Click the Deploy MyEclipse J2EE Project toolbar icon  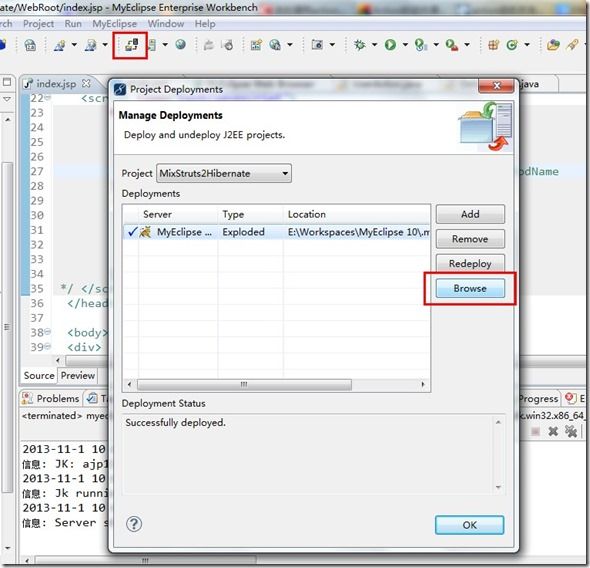coord(131,45)
